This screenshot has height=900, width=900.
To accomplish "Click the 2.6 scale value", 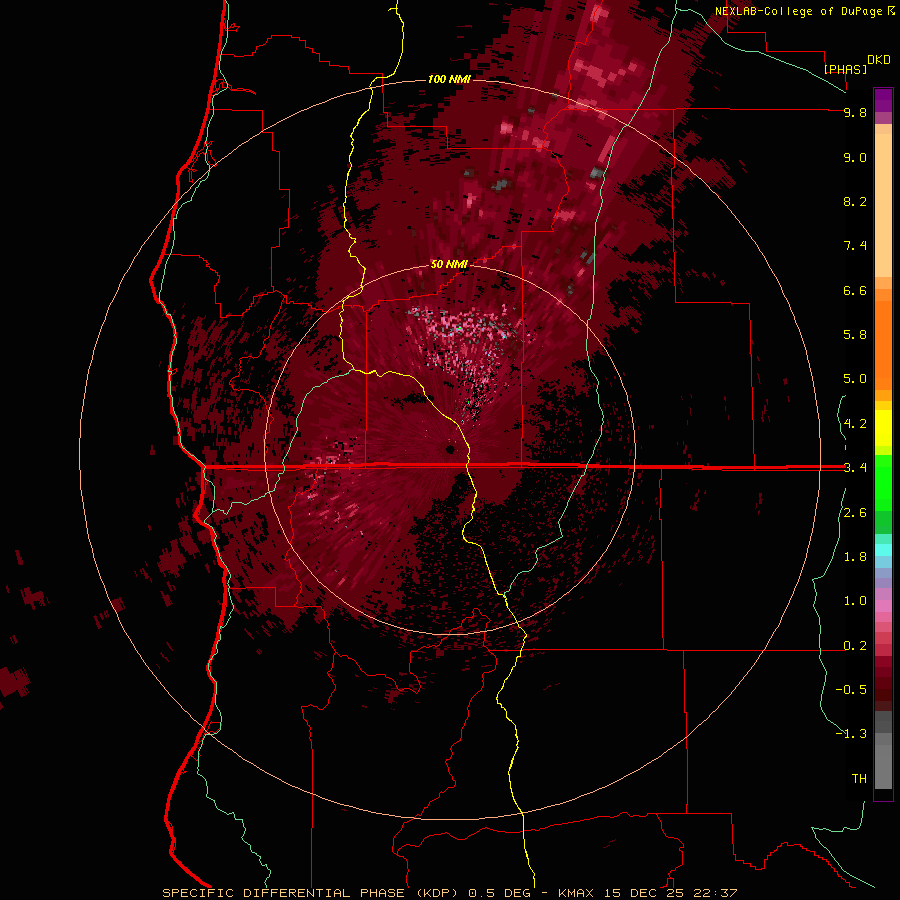I will pyautogui.click(x=855, y=513).
